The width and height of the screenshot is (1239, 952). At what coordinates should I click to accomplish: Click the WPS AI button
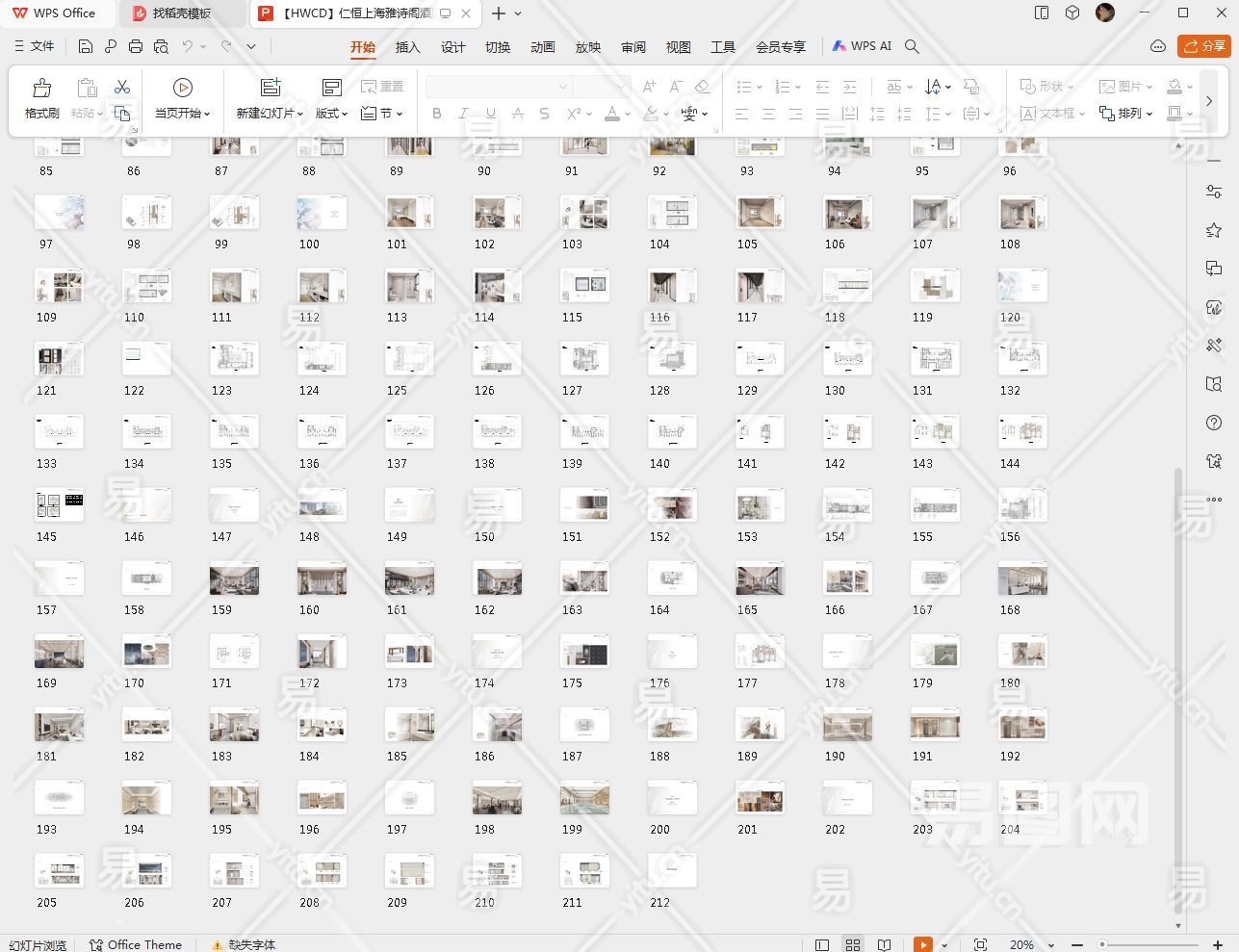[862, 46]
